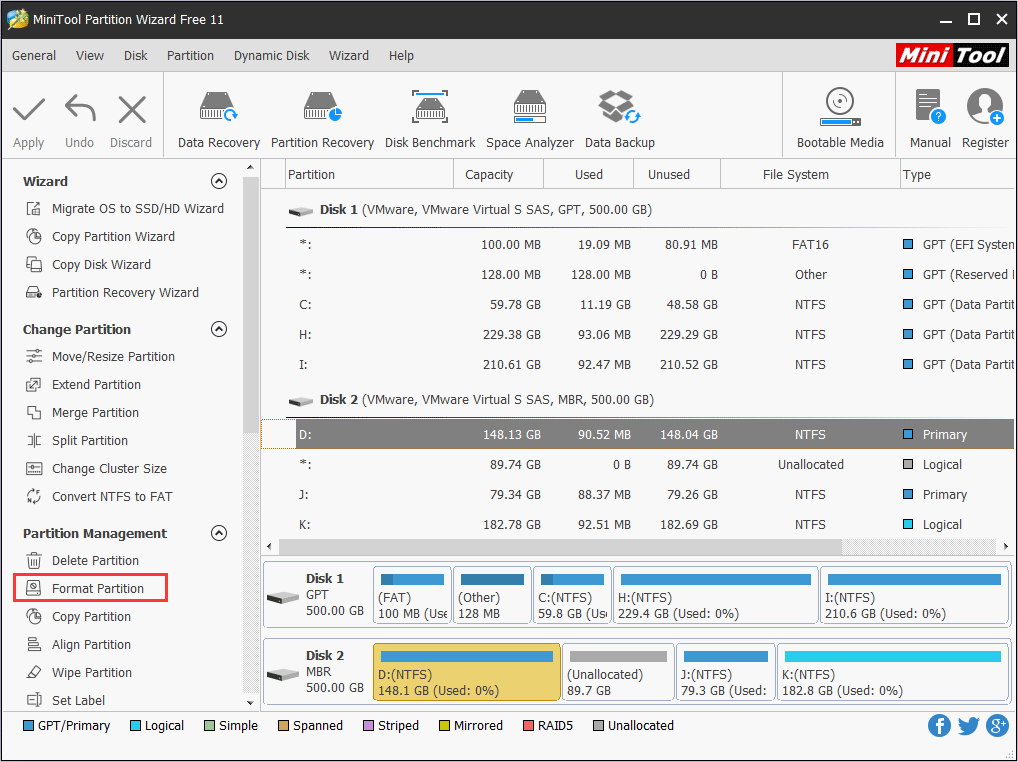Select Migrate OS to SSD/HD Wizard
This screenshot has height=762, width=1018.
pos(137,209)
